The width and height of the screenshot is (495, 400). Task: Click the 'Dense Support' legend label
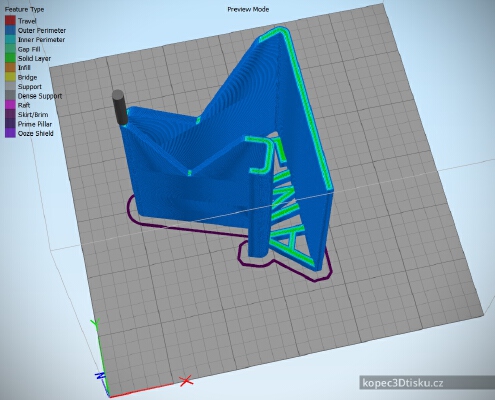tap(40, 96)
